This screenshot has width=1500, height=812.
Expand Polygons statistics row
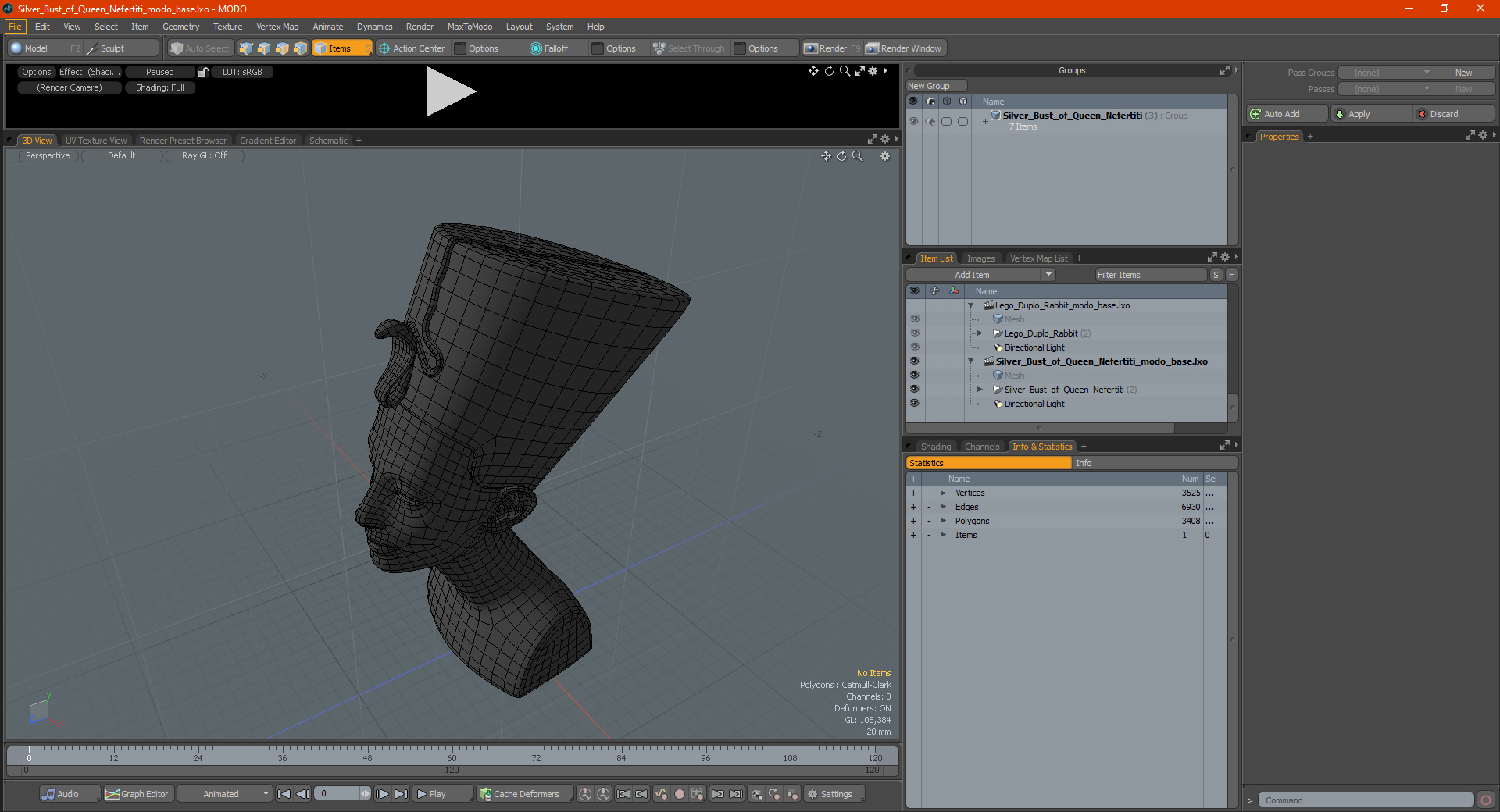(x=944, y=521)
